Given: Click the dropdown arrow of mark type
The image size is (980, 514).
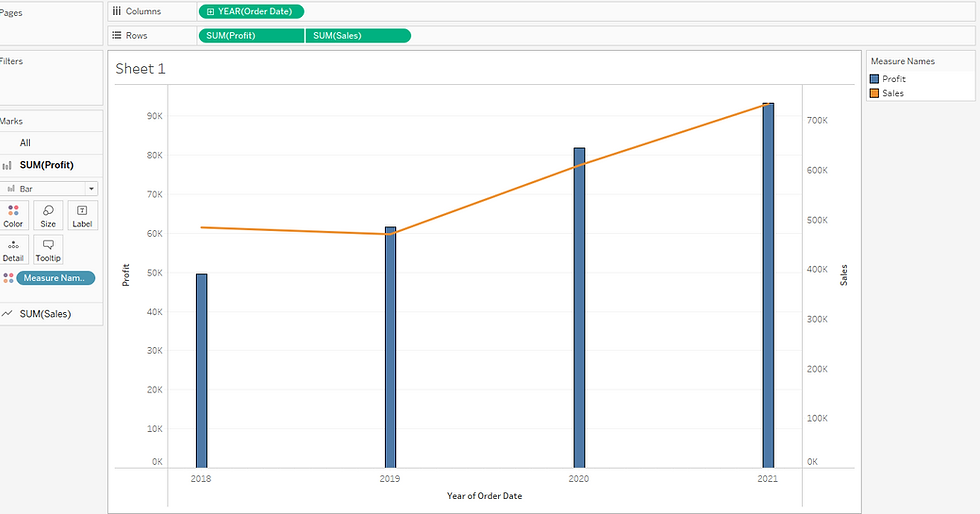Looking at the screenshot, I should click(91, 188).
